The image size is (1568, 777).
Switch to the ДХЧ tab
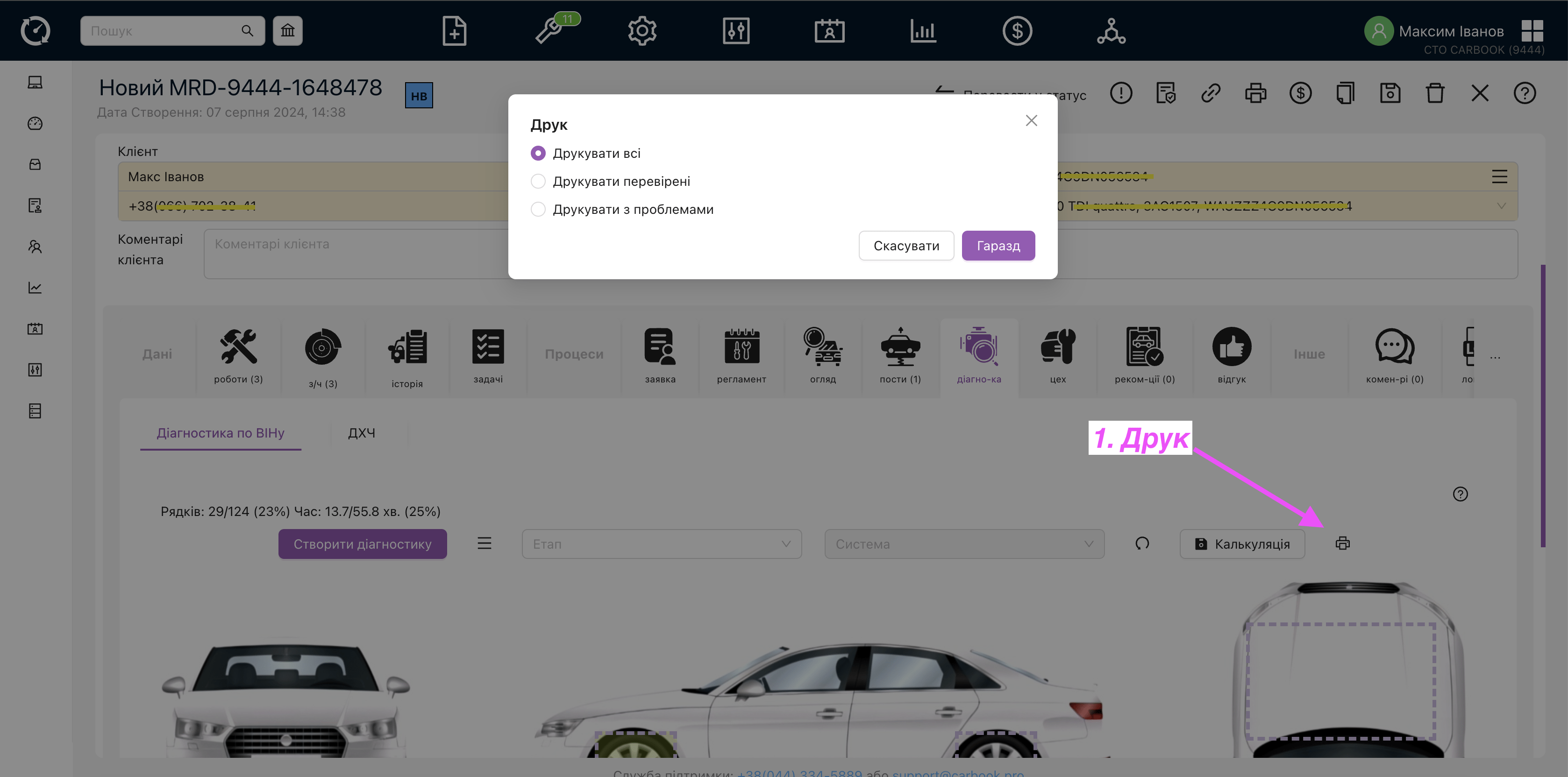[x=361, y=433]
